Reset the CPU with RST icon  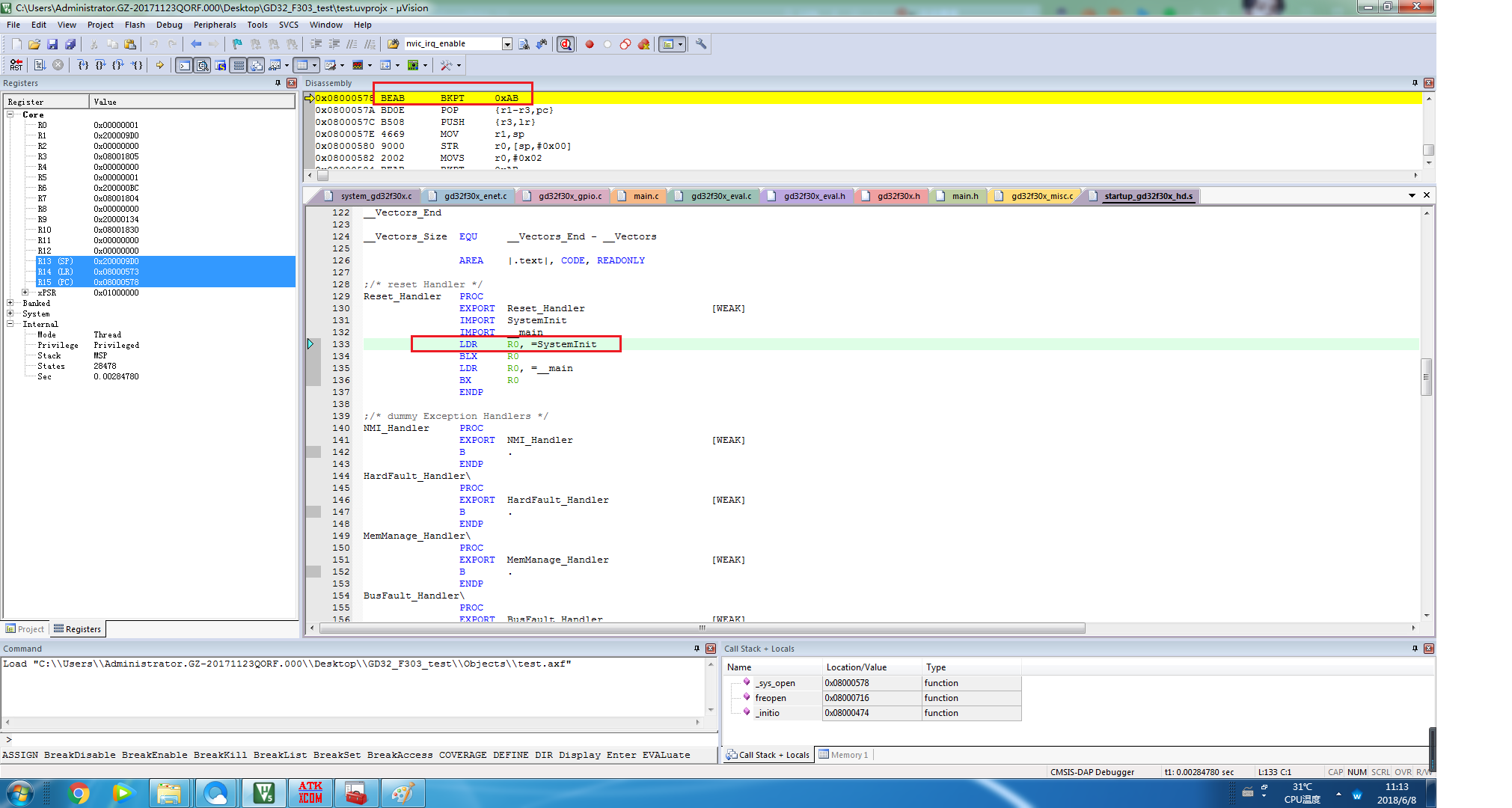16,65
